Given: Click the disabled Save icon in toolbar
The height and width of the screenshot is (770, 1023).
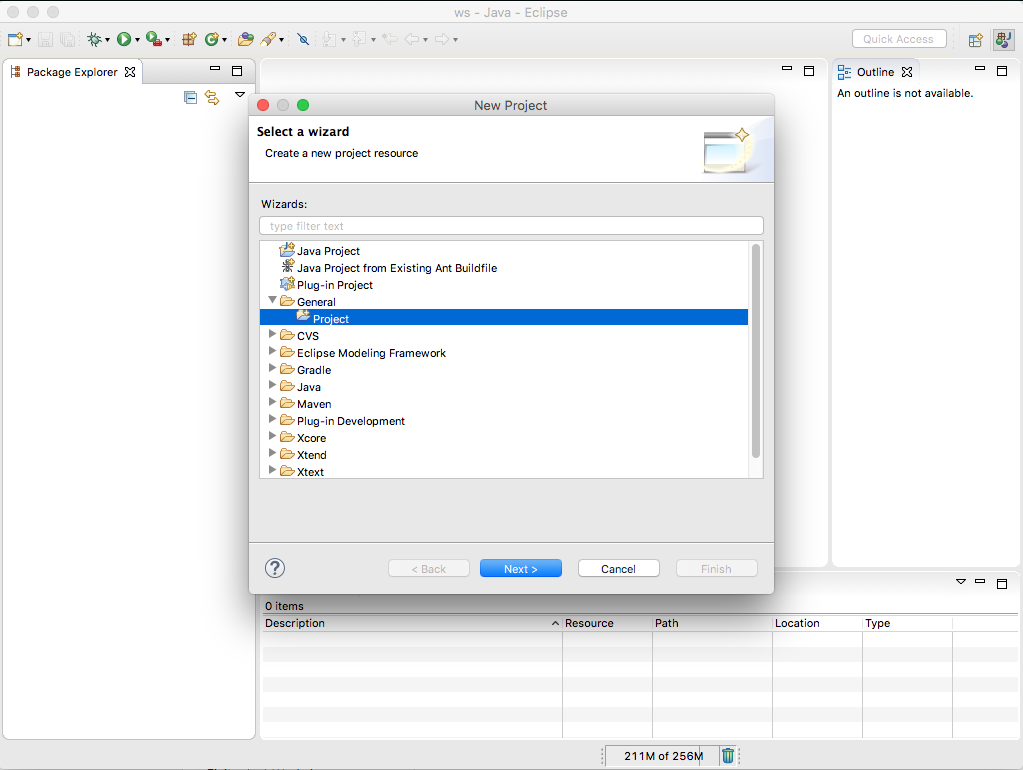Looking at the screenshot, I should [45, 39].
